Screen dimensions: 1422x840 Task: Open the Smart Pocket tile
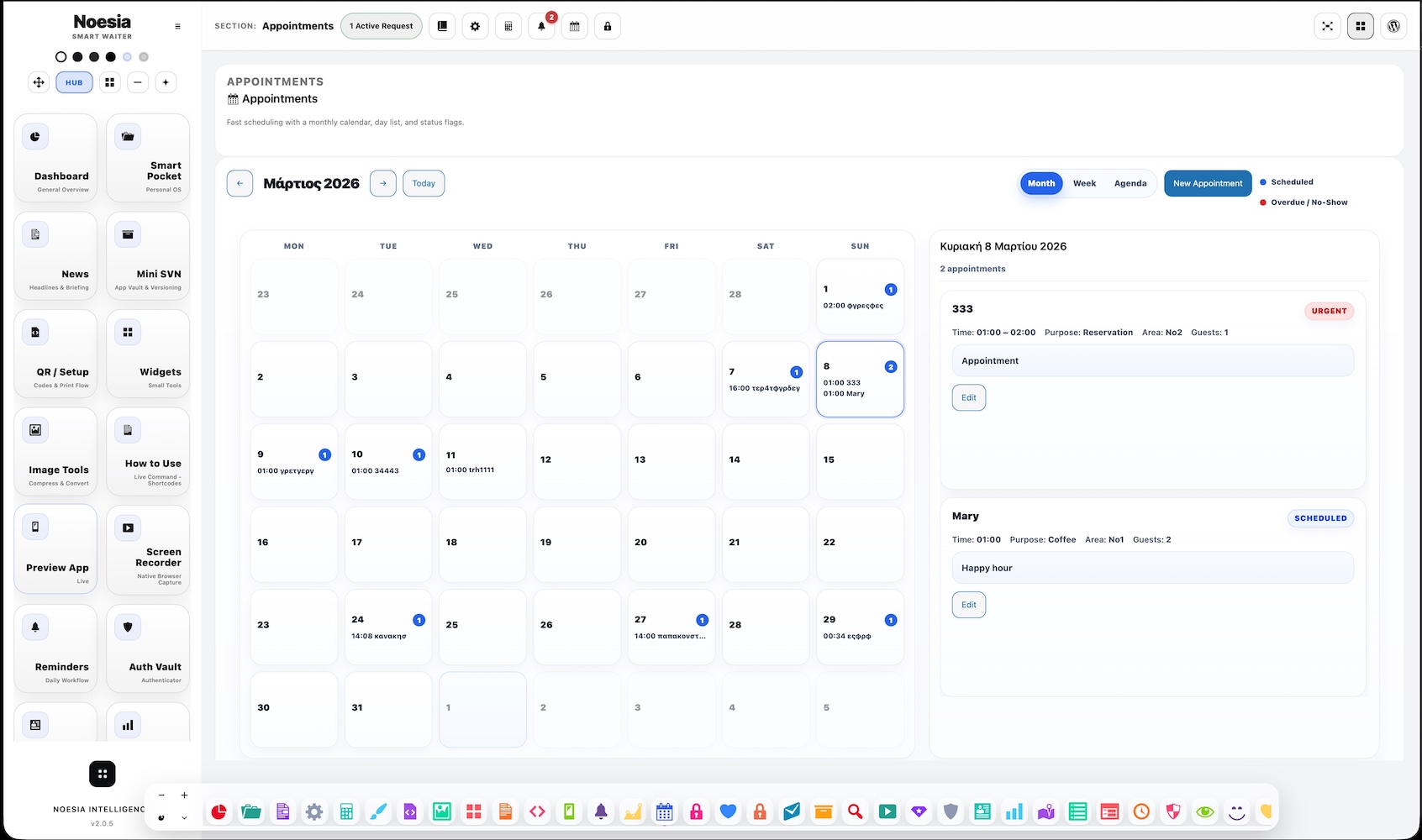(x=148, y=158)
